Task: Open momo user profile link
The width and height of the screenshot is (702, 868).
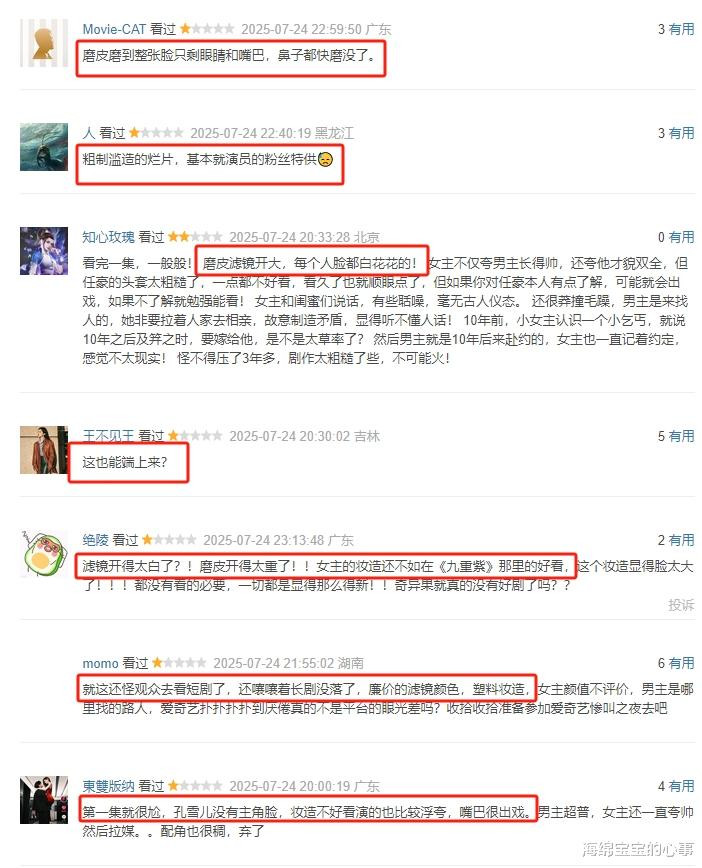Action: [x=100, y=663]
